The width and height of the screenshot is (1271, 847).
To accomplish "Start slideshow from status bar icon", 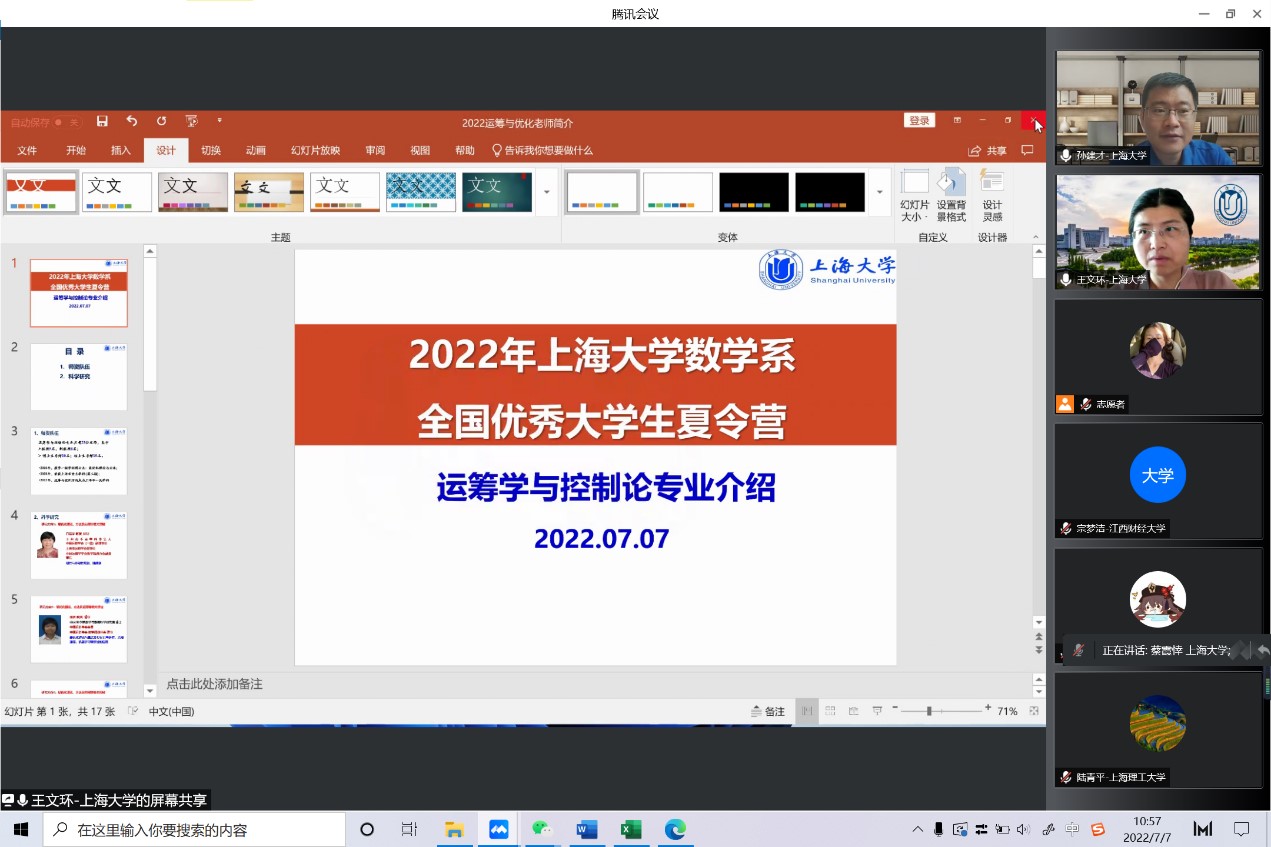I will 877,711.
